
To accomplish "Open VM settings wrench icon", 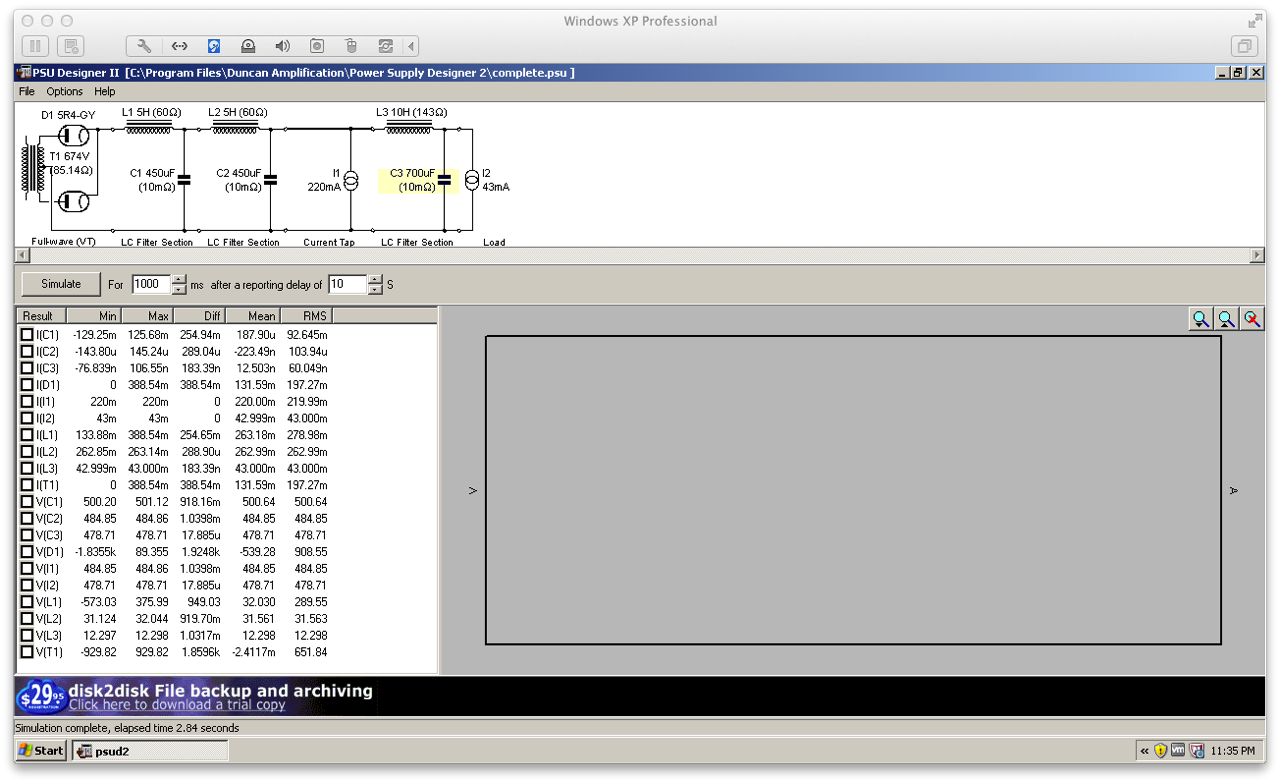I will coord(144,46).
